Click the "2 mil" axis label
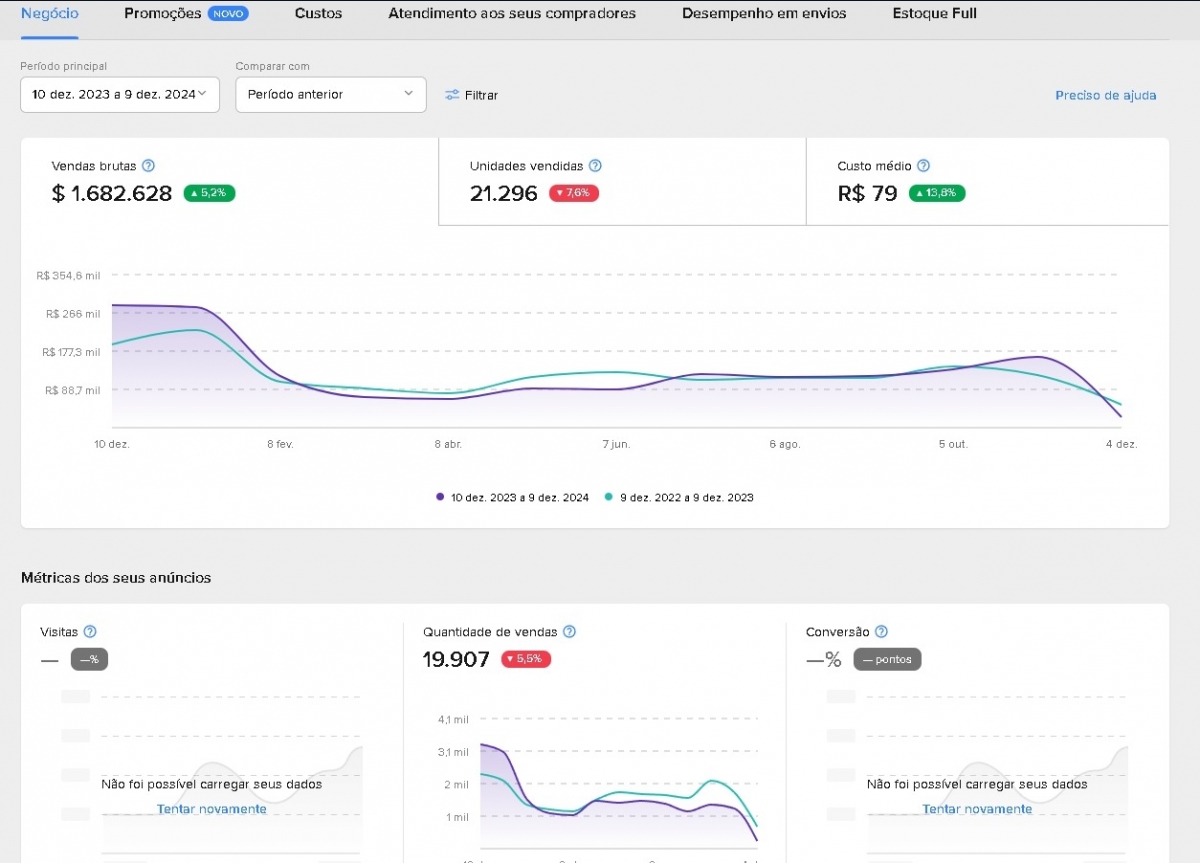1200x863 pixels. click(x=456, y=784)
